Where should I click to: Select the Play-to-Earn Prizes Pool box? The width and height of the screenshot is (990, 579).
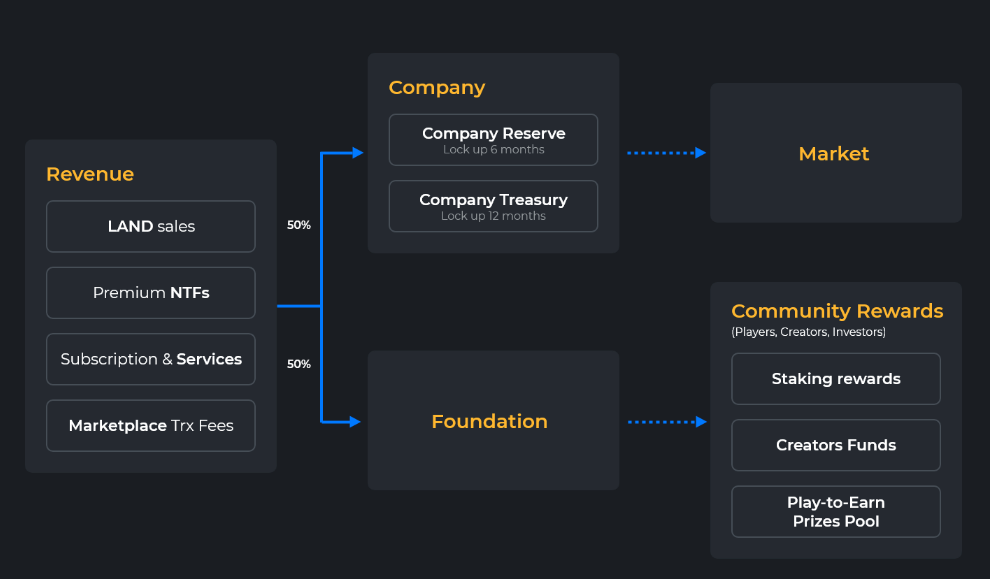(836, 511)
